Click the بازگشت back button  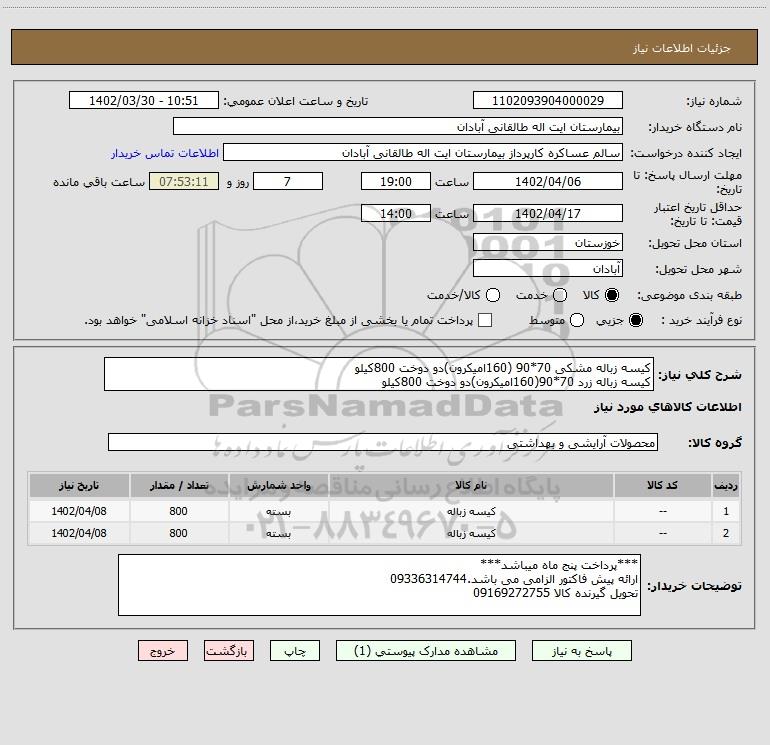coord(229,651)
